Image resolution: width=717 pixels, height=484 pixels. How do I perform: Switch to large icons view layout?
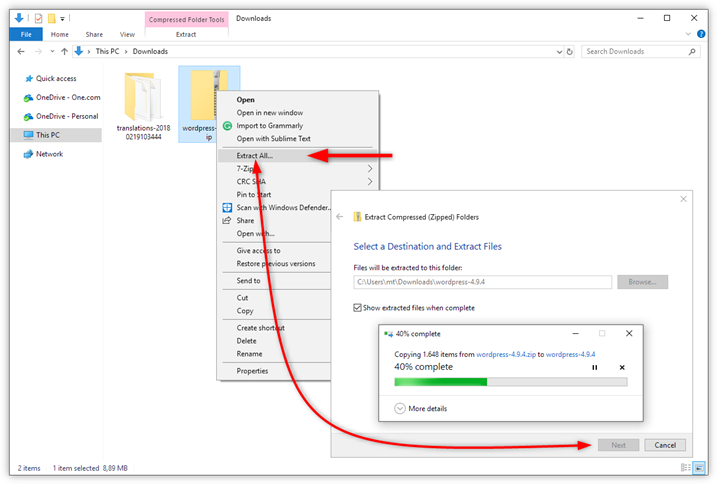pyautogui.click(x=699, y=468)
